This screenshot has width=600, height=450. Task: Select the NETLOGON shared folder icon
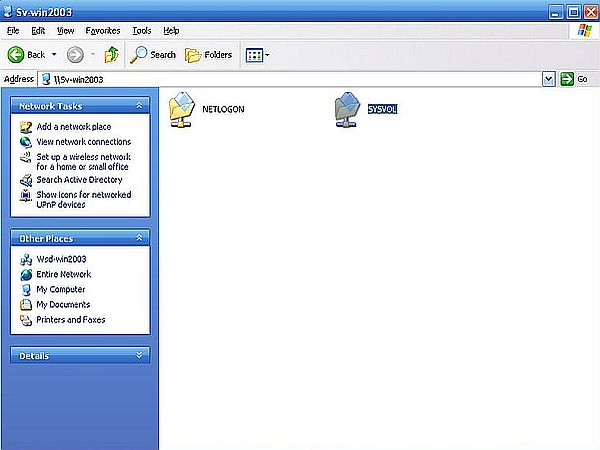(x=182, y=109)
